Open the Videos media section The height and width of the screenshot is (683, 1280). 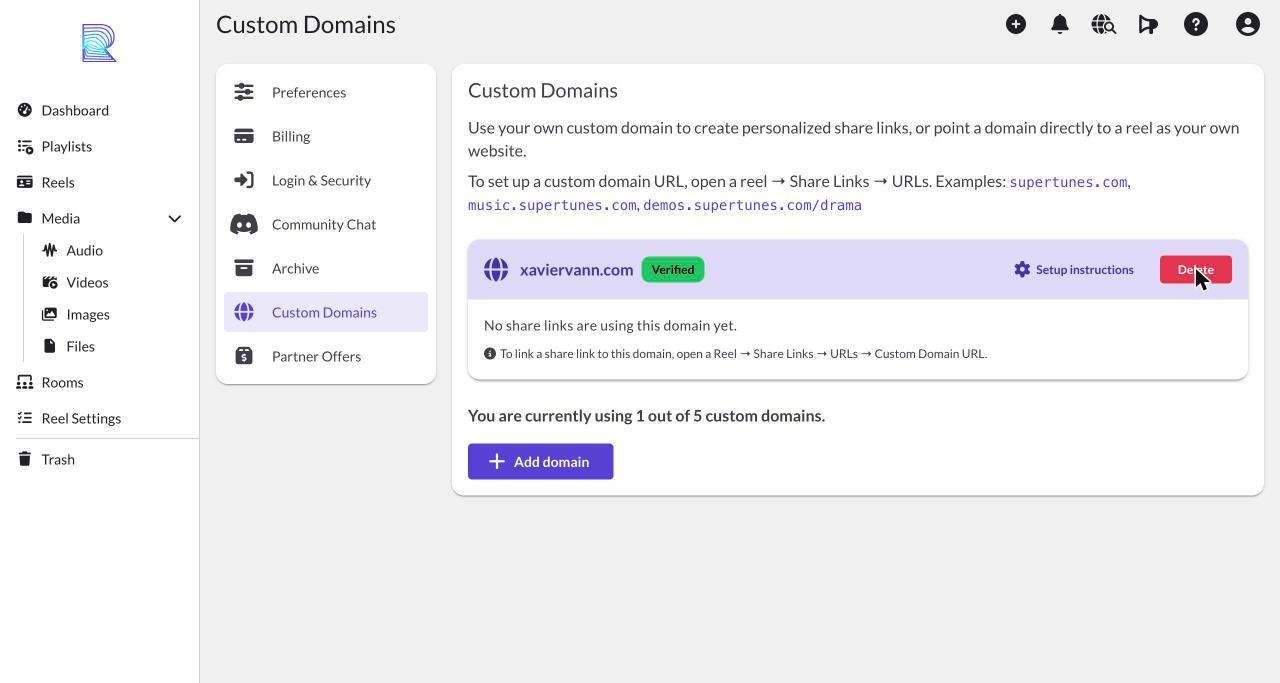point(87,282)
